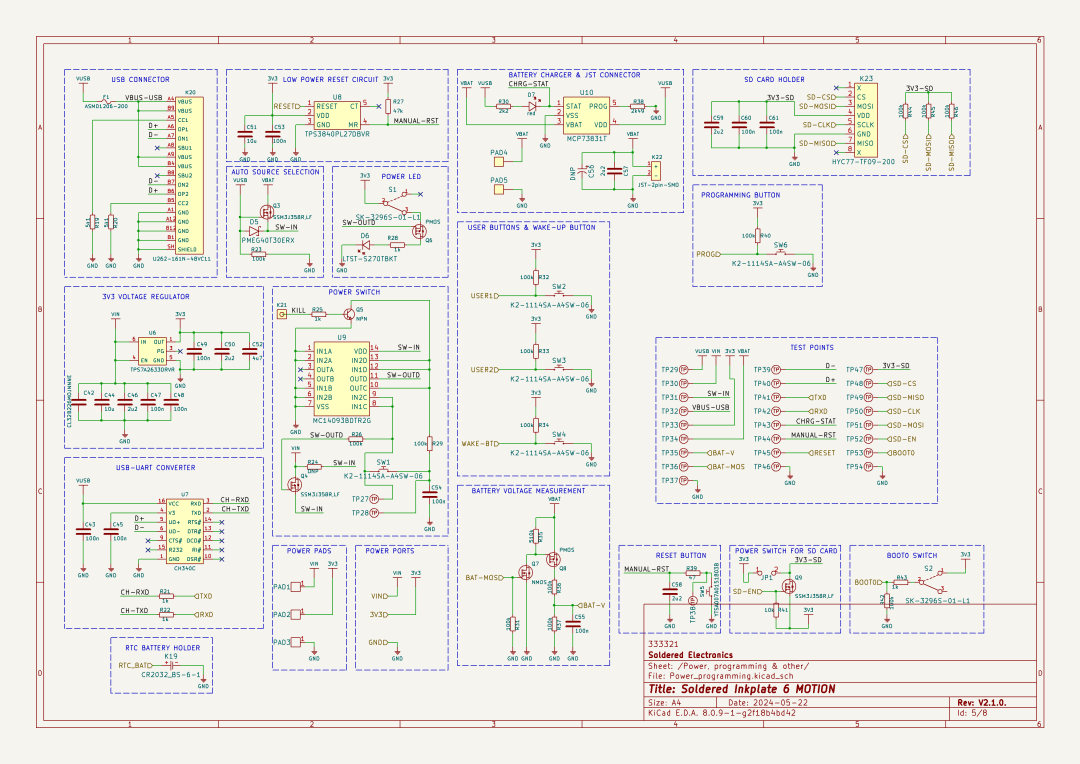1080x764 pixels.
Task: Select the "LOW POWER RESET CIRCUIT" heading
Action: (x=331, y=79)
